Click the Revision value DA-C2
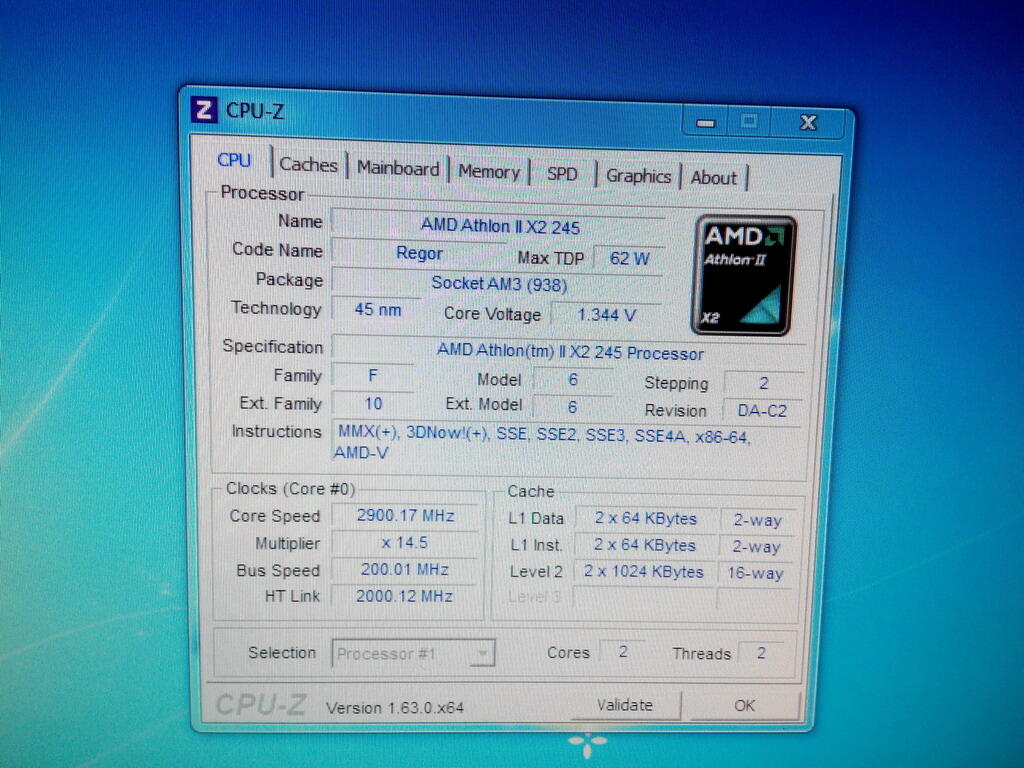 762,411
